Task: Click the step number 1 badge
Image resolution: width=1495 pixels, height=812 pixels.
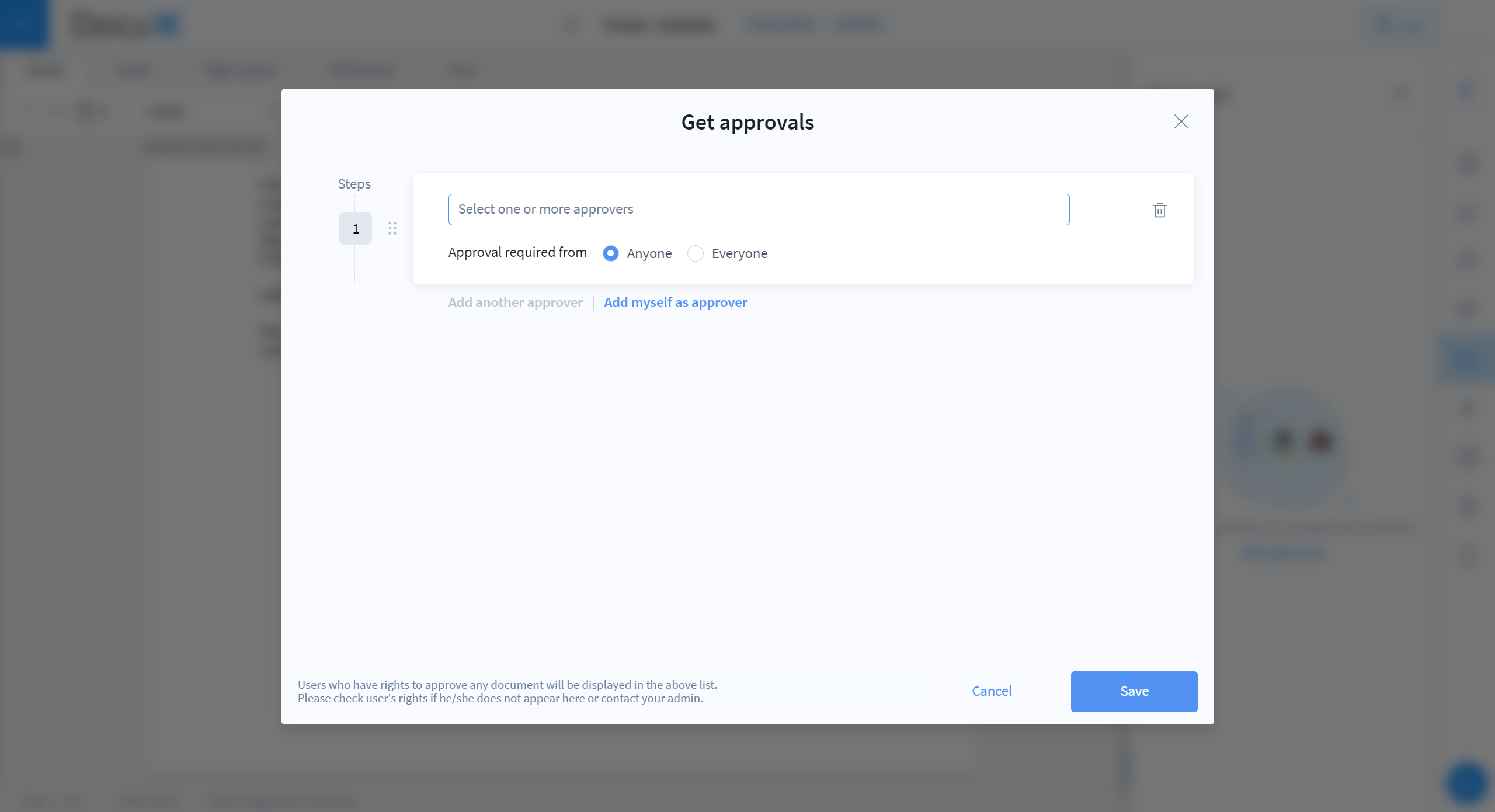Action: (355, 228)
